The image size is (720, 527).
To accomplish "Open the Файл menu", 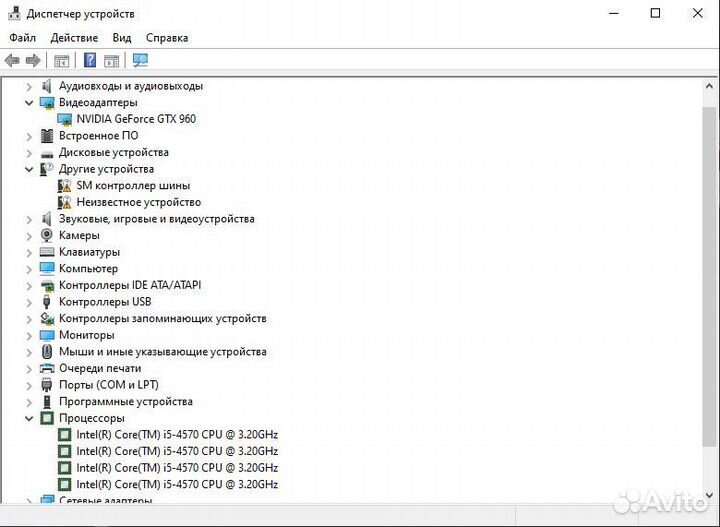I will point(23,38).
